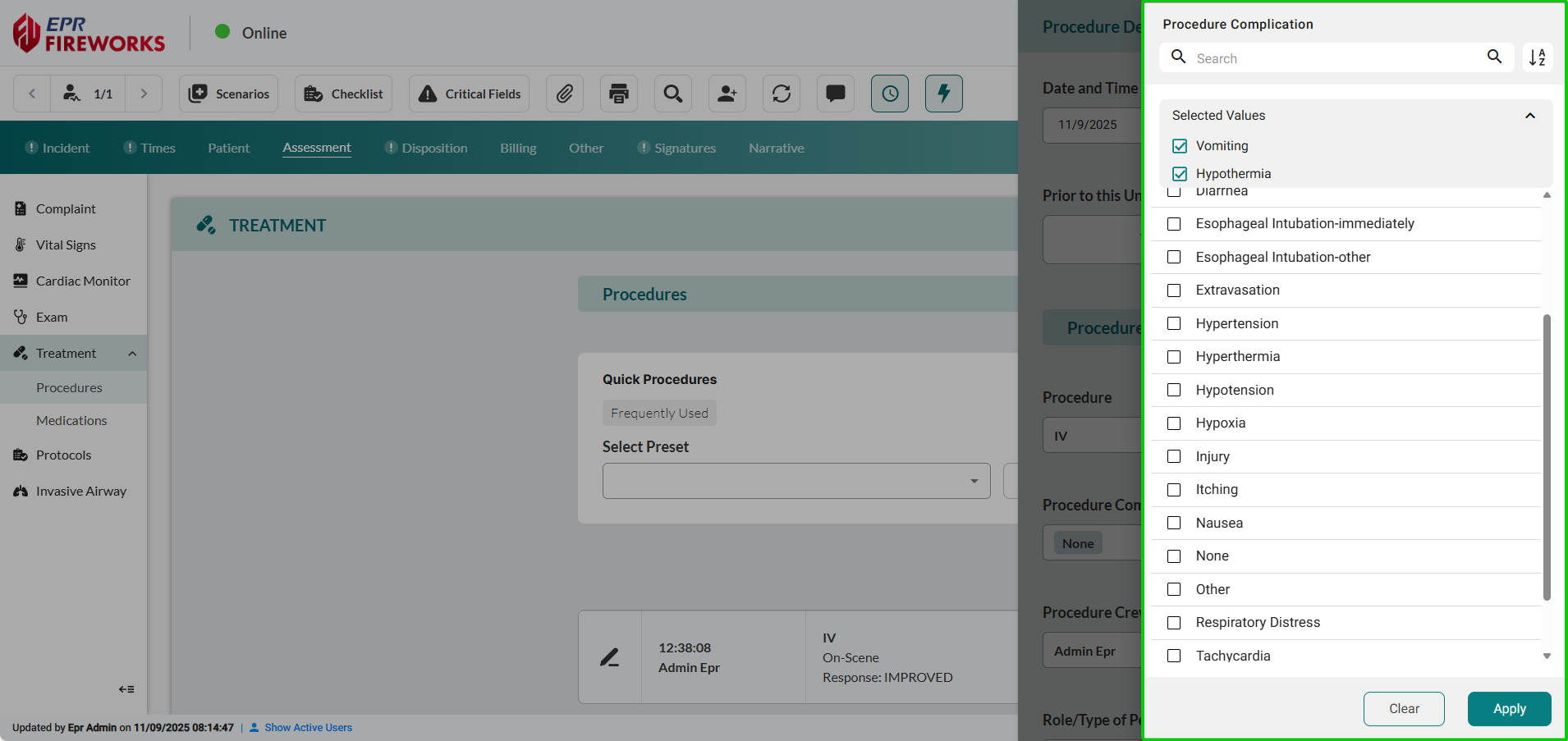The image size is (1568, 741).
Task: Open the chat message icon
Action: tap(836, 94)
